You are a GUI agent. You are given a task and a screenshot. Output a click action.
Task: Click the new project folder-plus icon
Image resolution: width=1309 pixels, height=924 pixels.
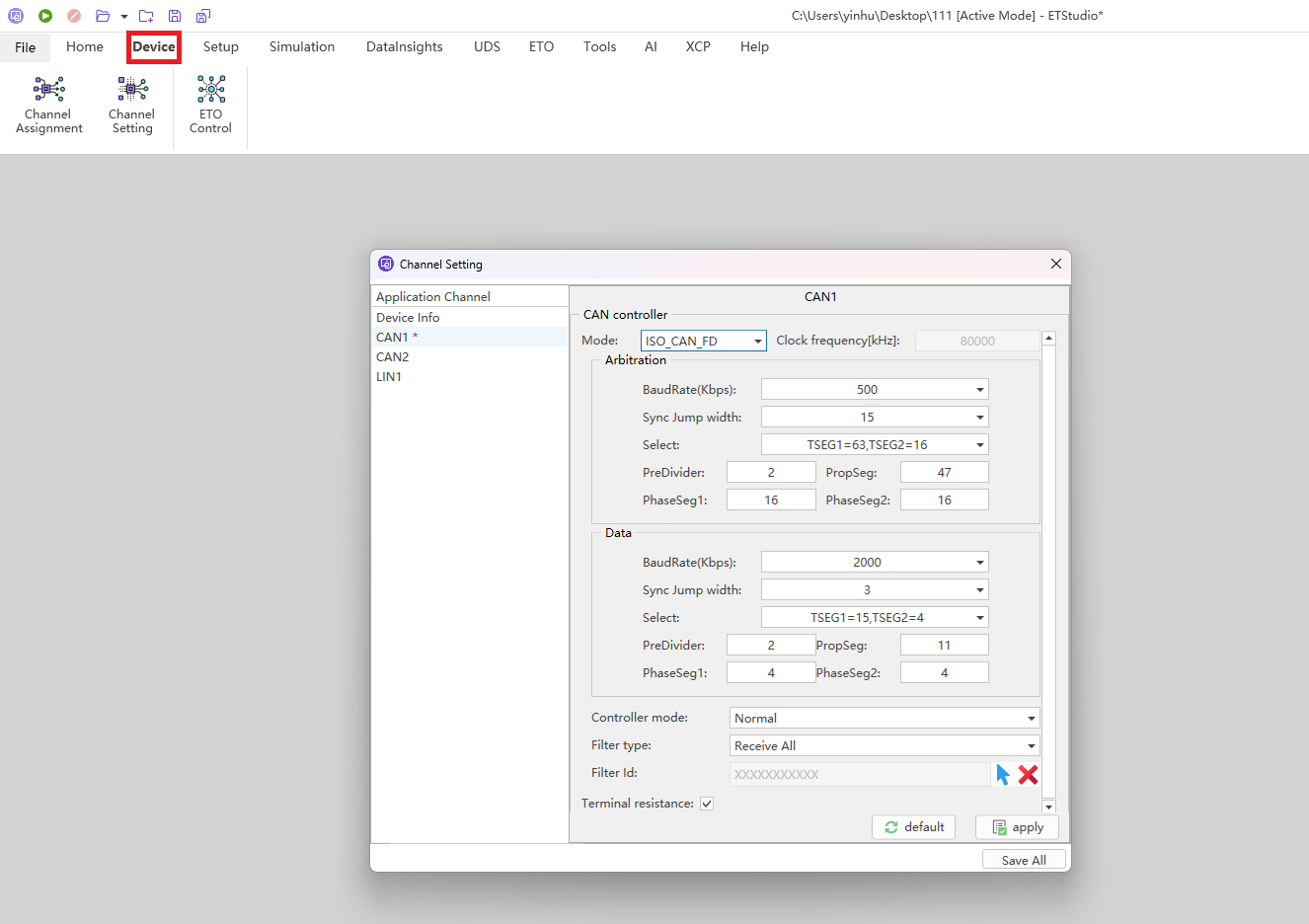pyautogui.click(x=146, y=16)
